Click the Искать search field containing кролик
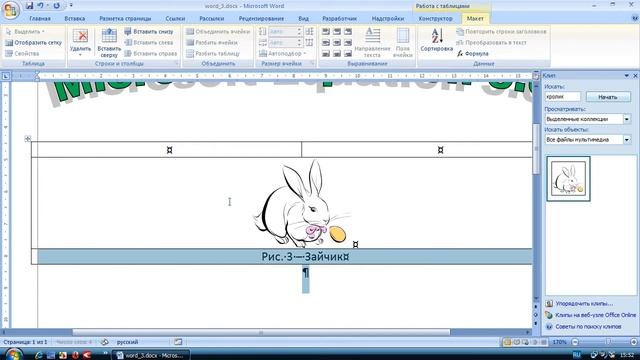The height and width of the screenshot is (360, 640). coord(562,97)
